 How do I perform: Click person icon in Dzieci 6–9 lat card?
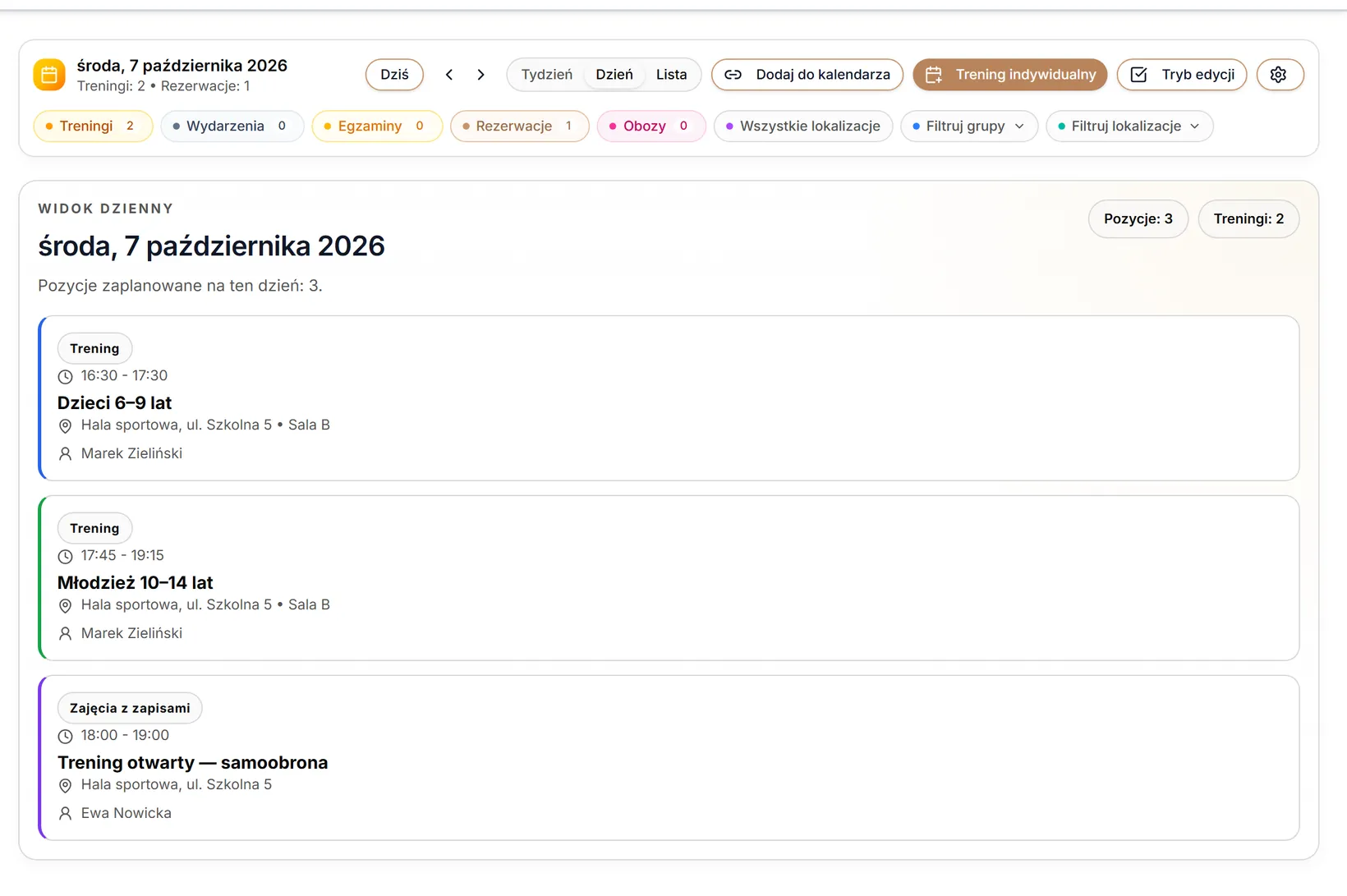pyautogui.click(x=66, y=453)
